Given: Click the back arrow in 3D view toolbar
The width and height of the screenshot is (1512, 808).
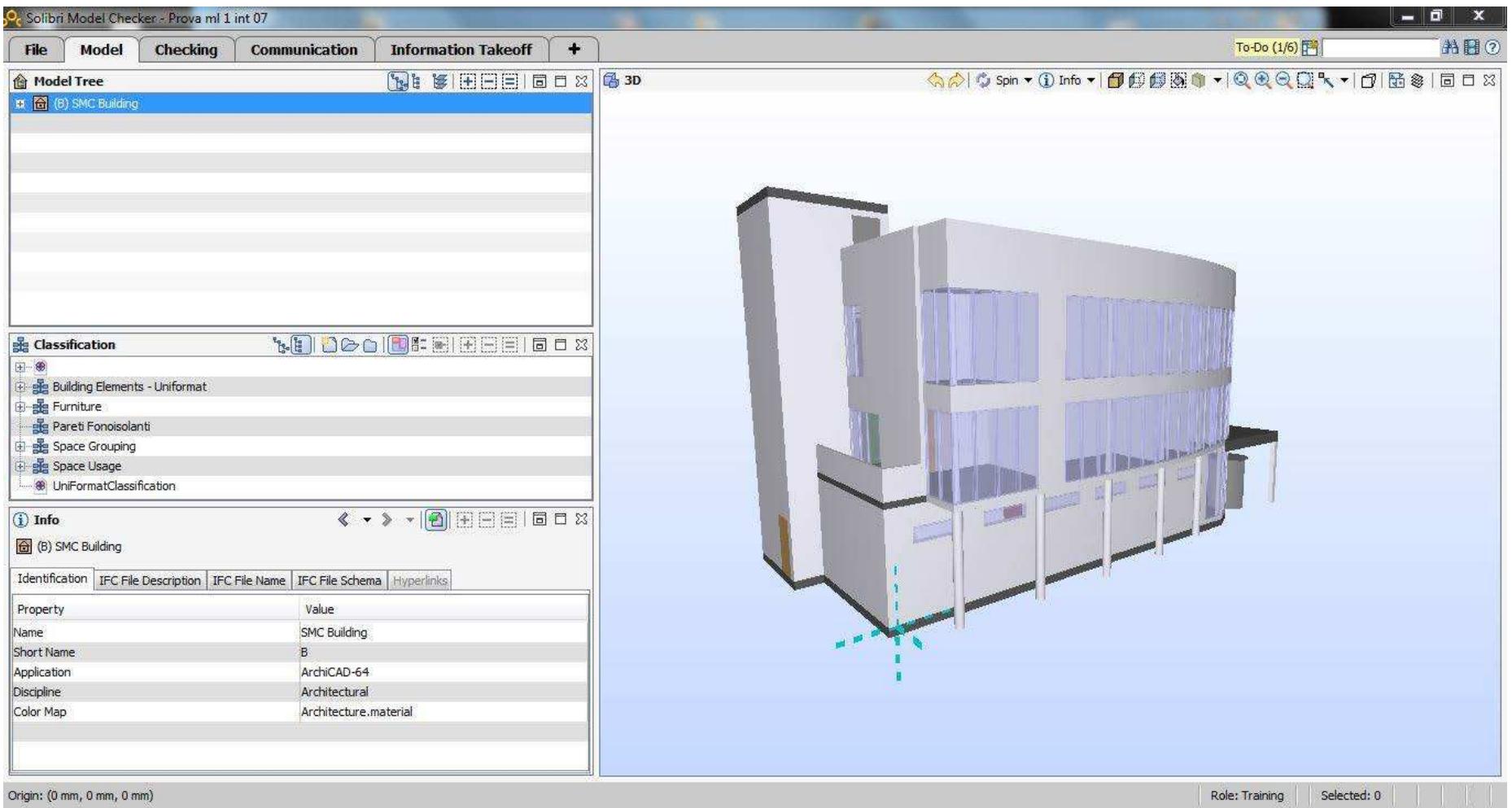Looking at the screenshot, I should click(936, 81).
